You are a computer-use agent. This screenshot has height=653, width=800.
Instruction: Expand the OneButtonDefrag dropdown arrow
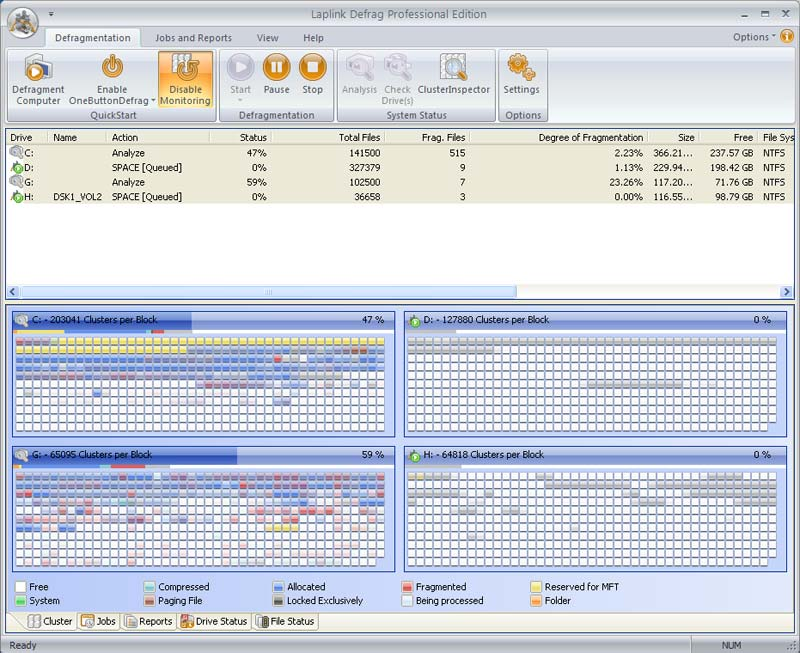click(153, 101)
